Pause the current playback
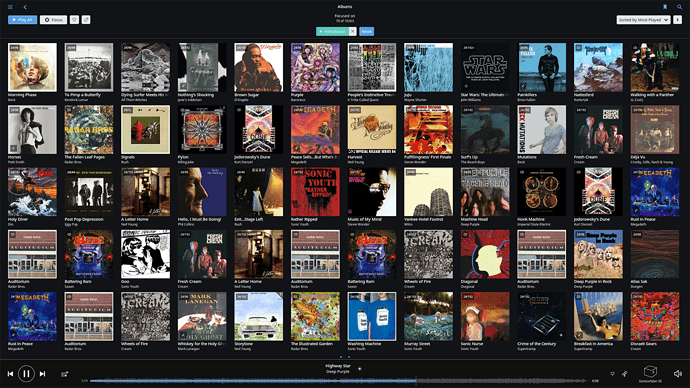The image size is (690, 388). tap(26, 374)
